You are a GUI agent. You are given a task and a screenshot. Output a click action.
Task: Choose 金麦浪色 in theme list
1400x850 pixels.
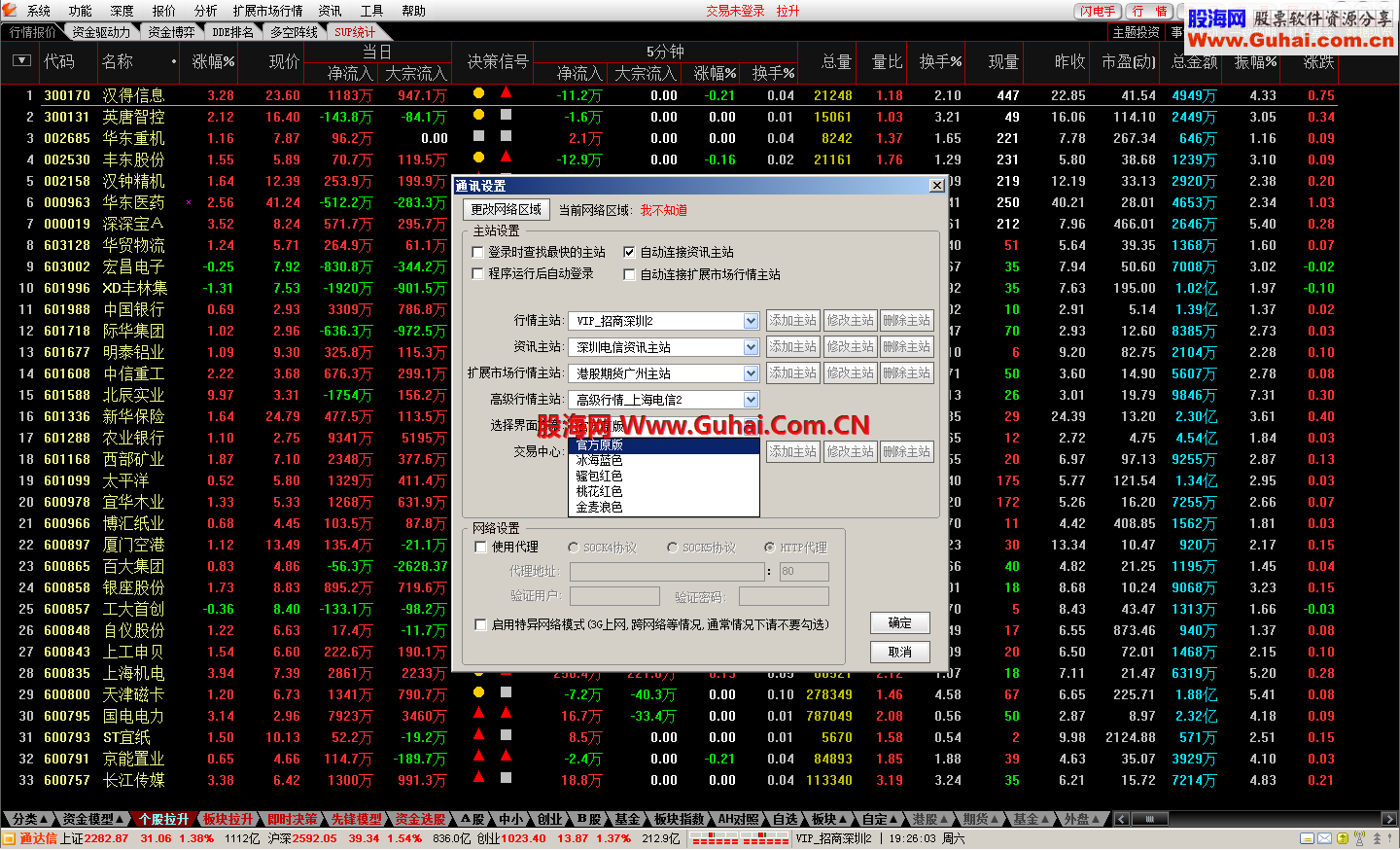coord(664,507)
